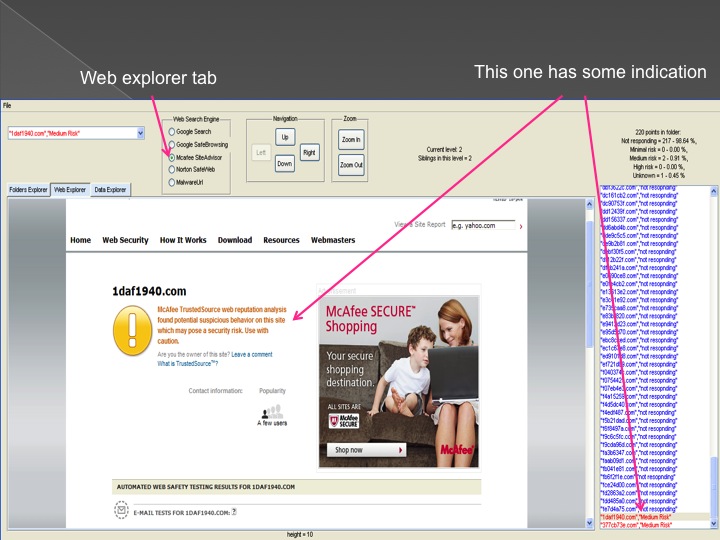This screenshot has width=720, height=540.
Task: Select Mcafee SiteAdvisor radio option
Action: coord(172,158)
